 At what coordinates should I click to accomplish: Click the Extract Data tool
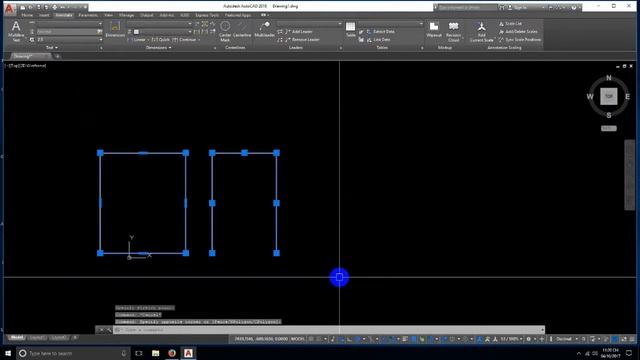(380, 31)
